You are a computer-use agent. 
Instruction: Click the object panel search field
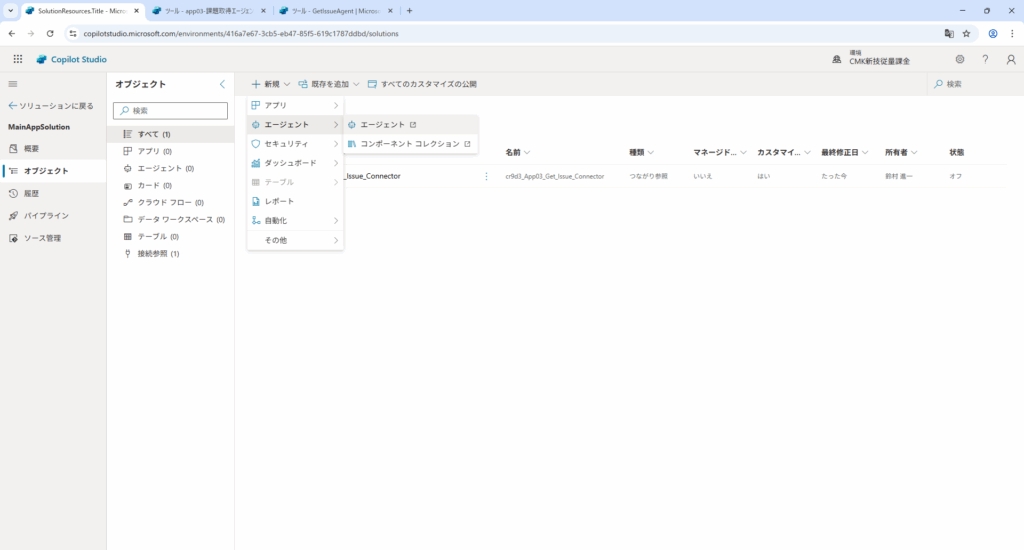click(x=166, y=110)
